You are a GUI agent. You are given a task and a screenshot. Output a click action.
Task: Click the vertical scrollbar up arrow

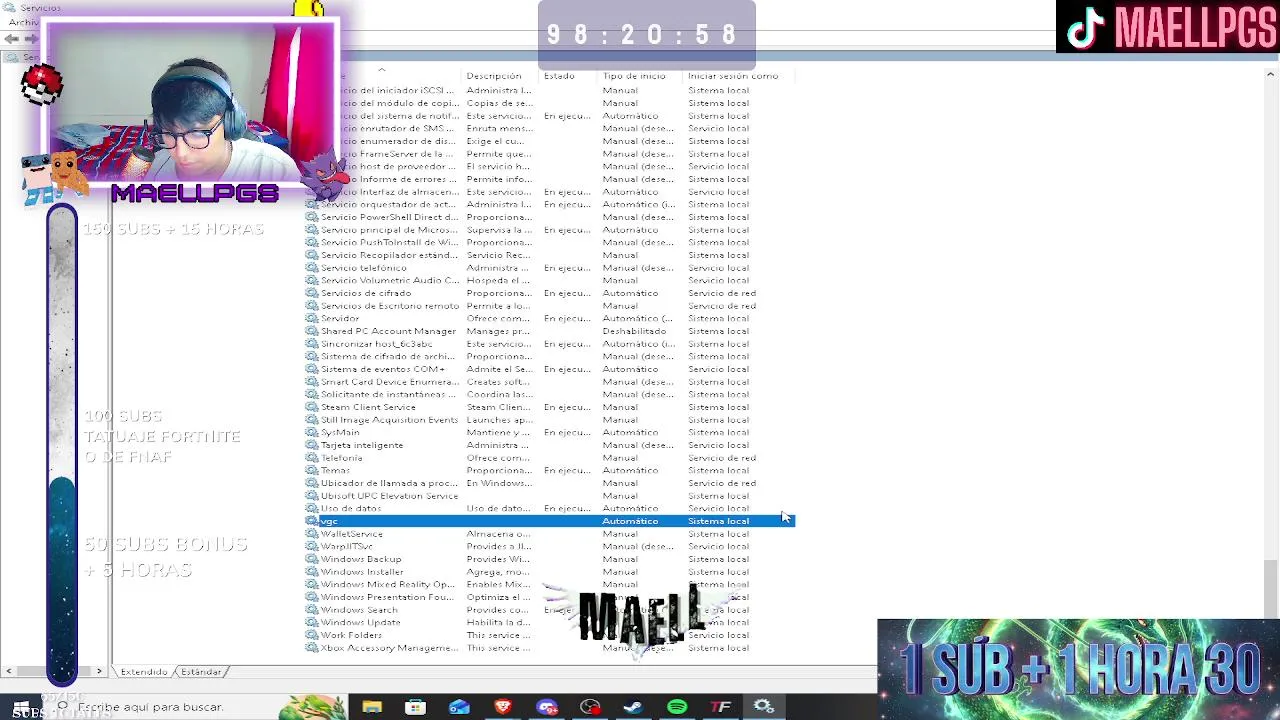point(1271,75)
